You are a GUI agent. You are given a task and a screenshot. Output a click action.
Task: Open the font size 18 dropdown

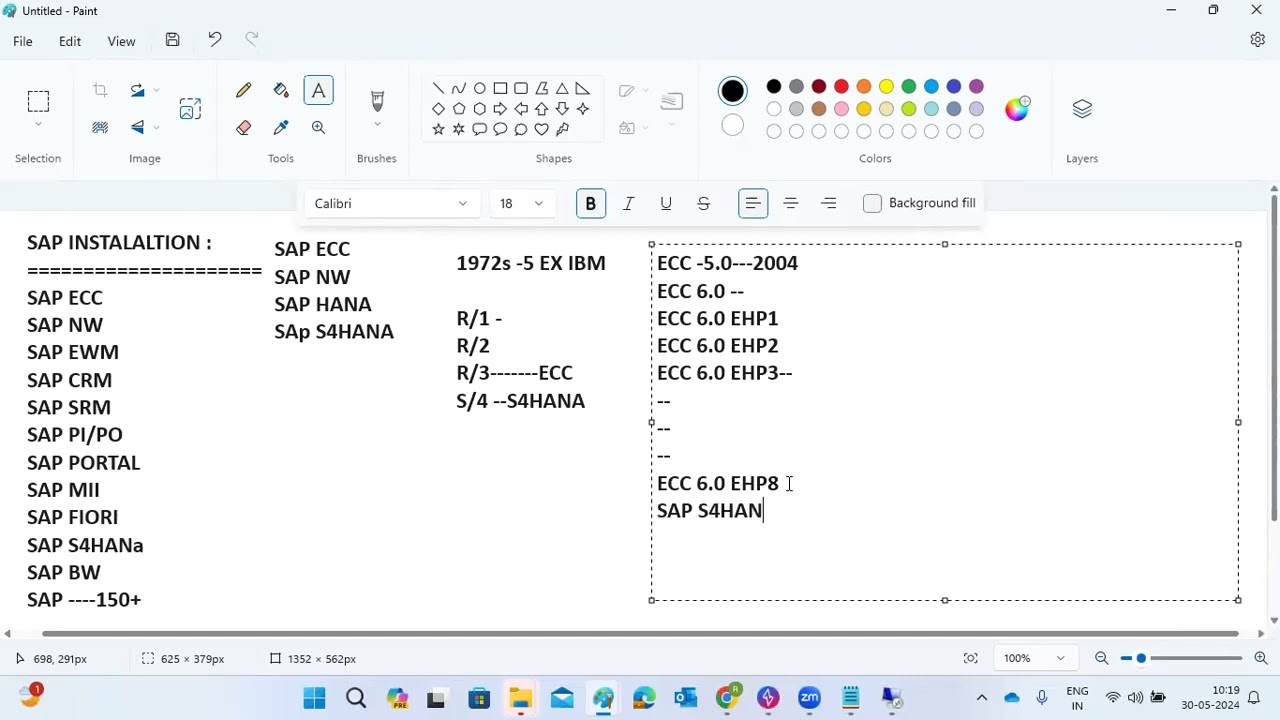click(522, 203)
